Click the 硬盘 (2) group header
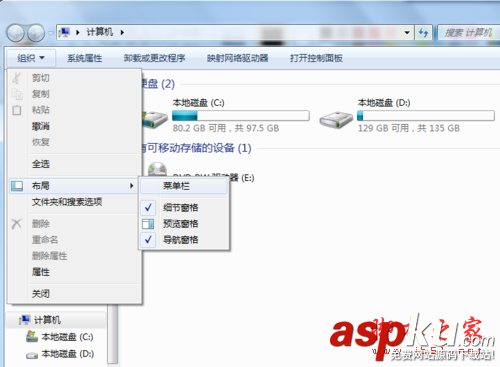The height and width of the screenshot is (367, 500). click(158, 84)
